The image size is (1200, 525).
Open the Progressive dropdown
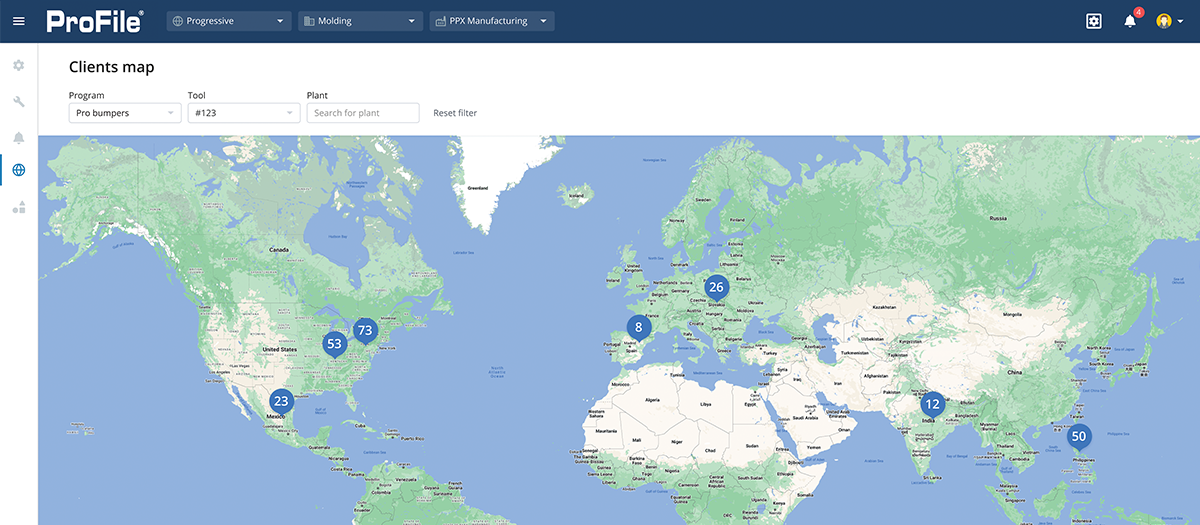[229, 21]
